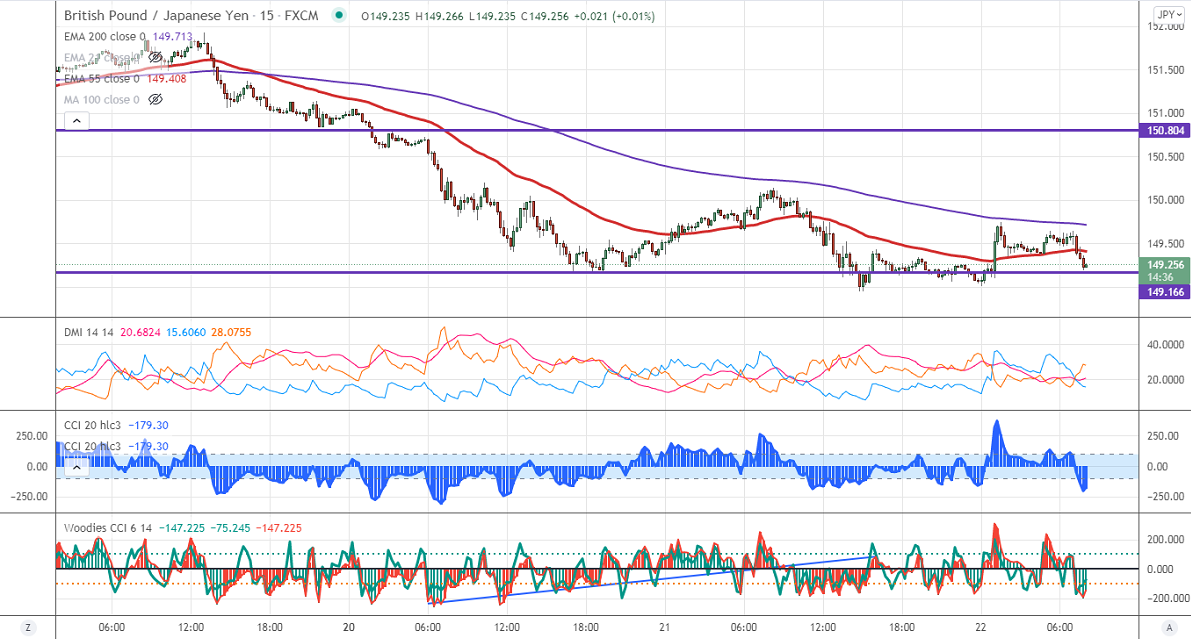
Task: Select the upper CCI 20 hlc3 legend
Action: [92, 425]
